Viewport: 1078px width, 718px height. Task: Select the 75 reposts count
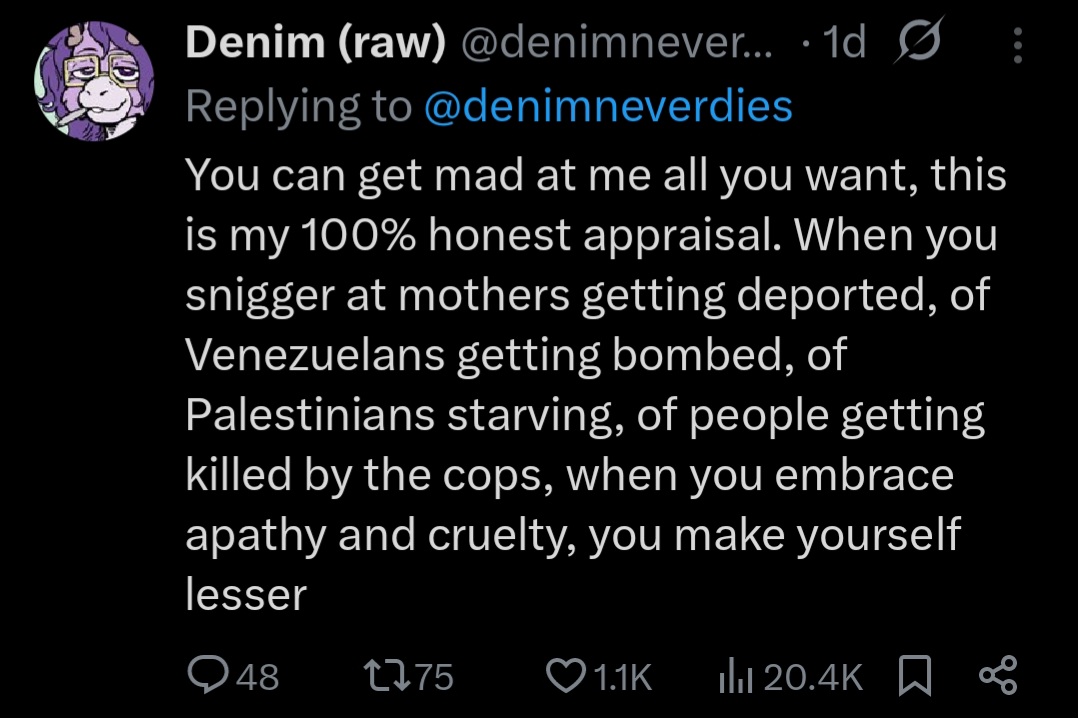point(434,677)
